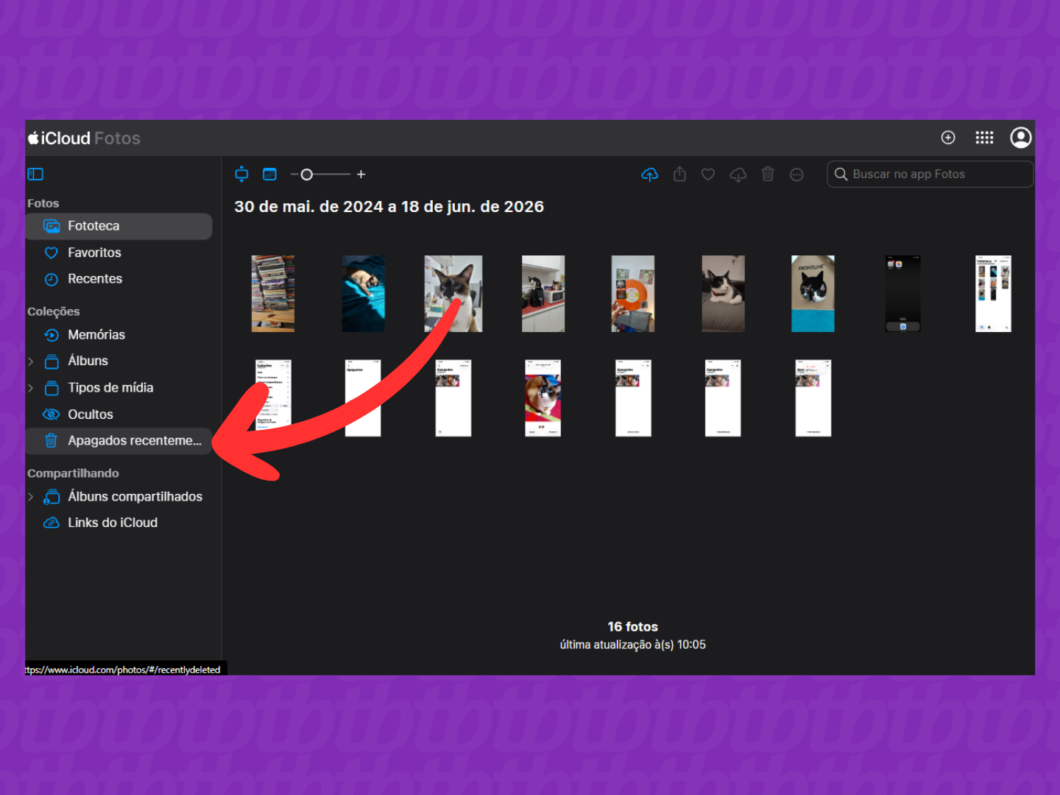Click the plus circle add icon
Viewport: 1060px width, 795px height.
click(948, 138)
